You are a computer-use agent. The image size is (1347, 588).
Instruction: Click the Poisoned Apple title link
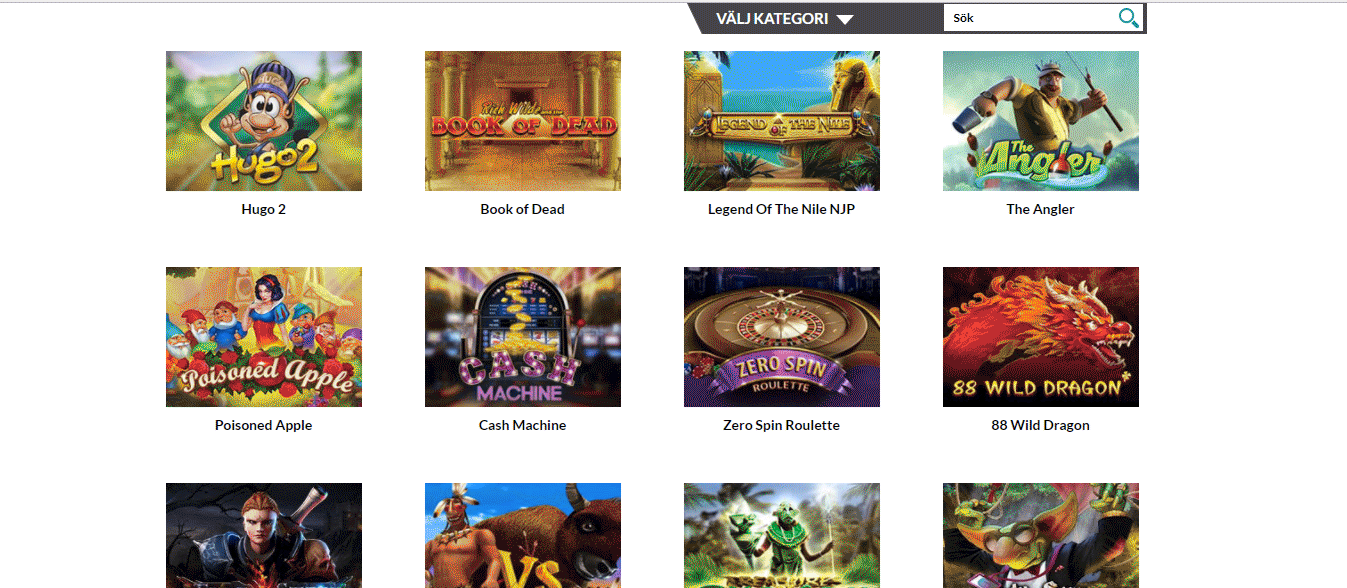[264, 425]
